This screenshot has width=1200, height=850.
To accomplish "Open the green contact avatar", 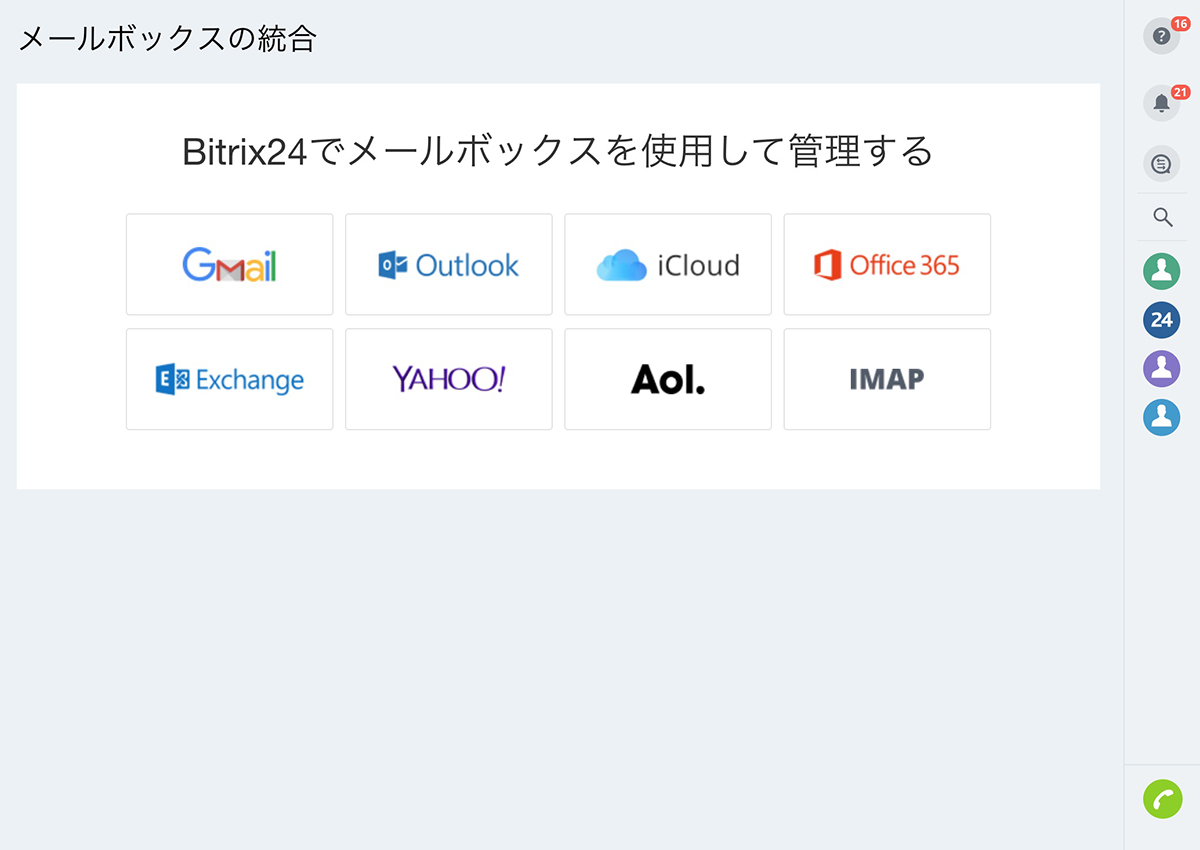I will pos(1161,271).
